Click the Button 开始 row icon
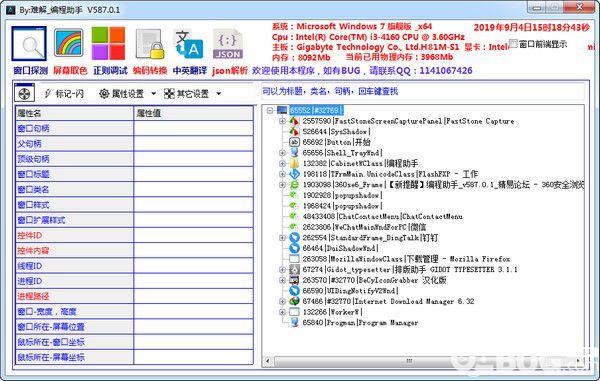The width and height of the screenshot is (600, 381). 294,142
